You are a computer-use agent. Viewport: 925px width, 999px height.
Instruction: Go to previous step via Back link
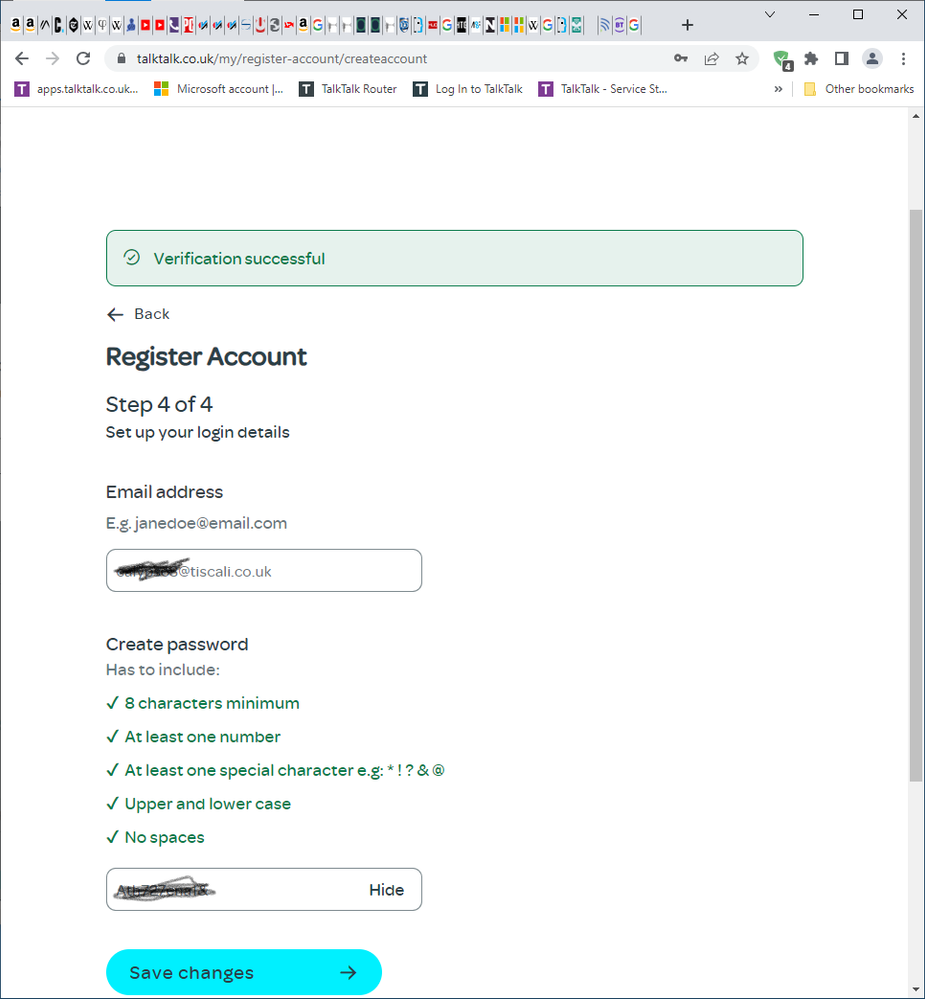click(138, 314)
